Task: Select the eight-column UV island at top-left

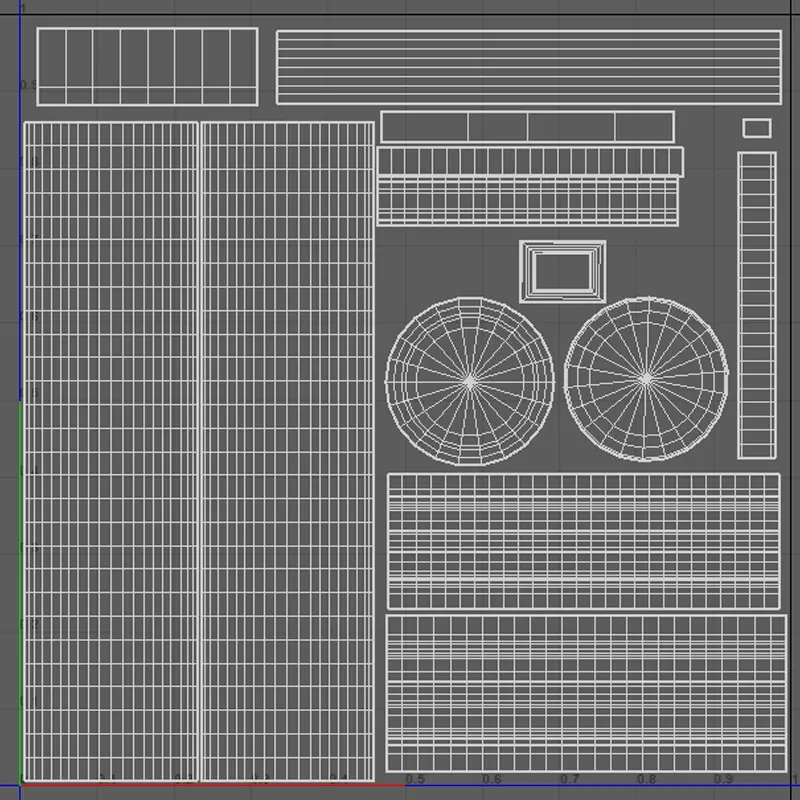Action: [147, 67]
